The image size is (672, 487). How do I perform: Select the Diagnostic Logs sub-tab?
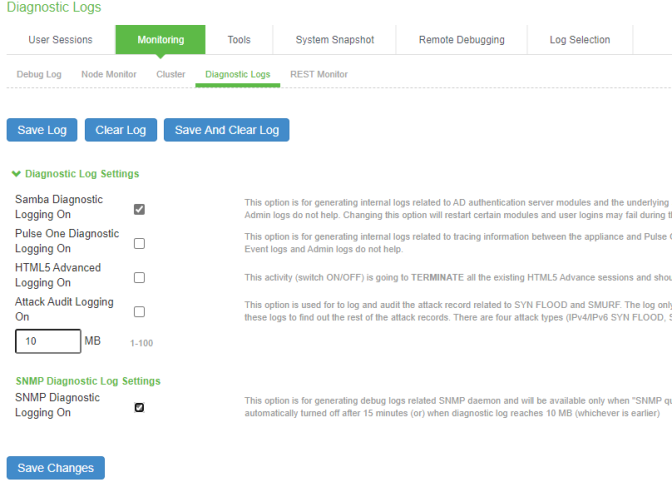coord(237,75)
